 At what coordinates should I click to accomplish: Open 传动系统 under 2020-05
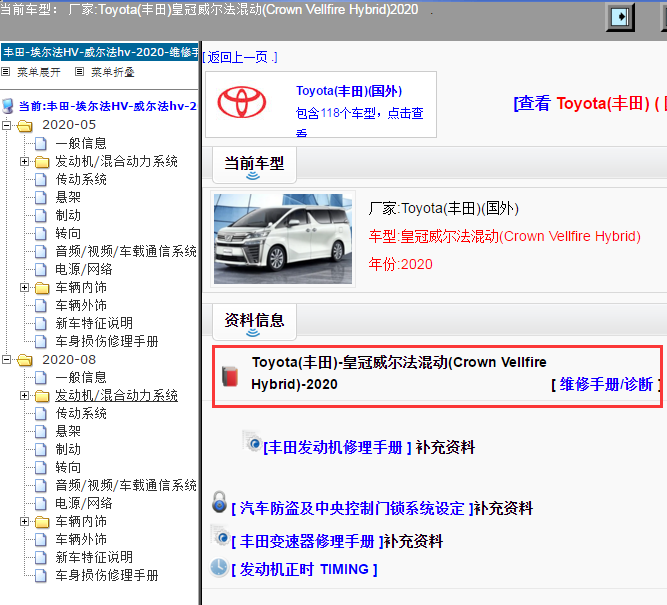pos(81,180)
